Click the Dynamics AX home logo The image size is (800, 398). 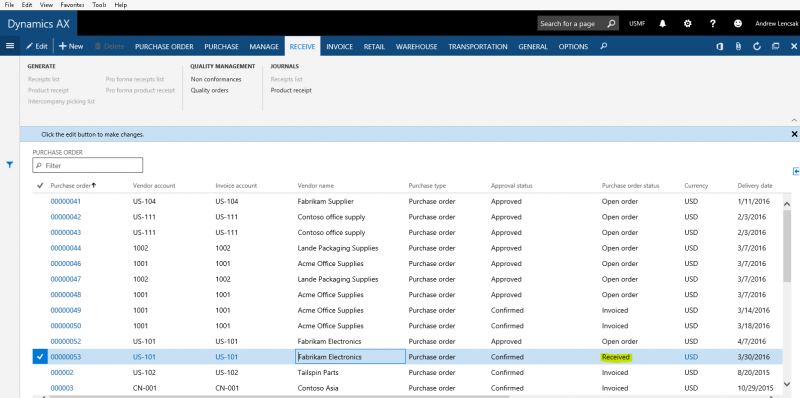(x=38, y=23)
